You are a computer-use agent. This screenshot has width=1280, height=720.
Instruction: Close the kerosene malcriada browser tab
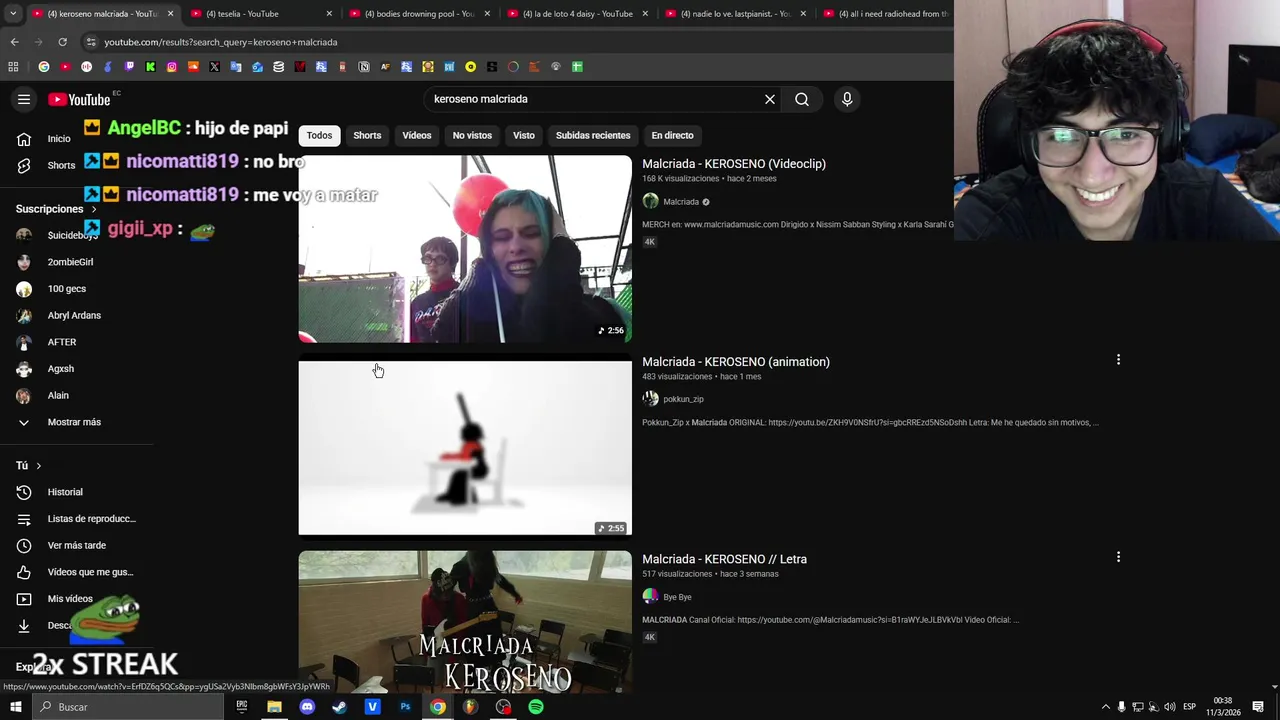coord(170,14)
